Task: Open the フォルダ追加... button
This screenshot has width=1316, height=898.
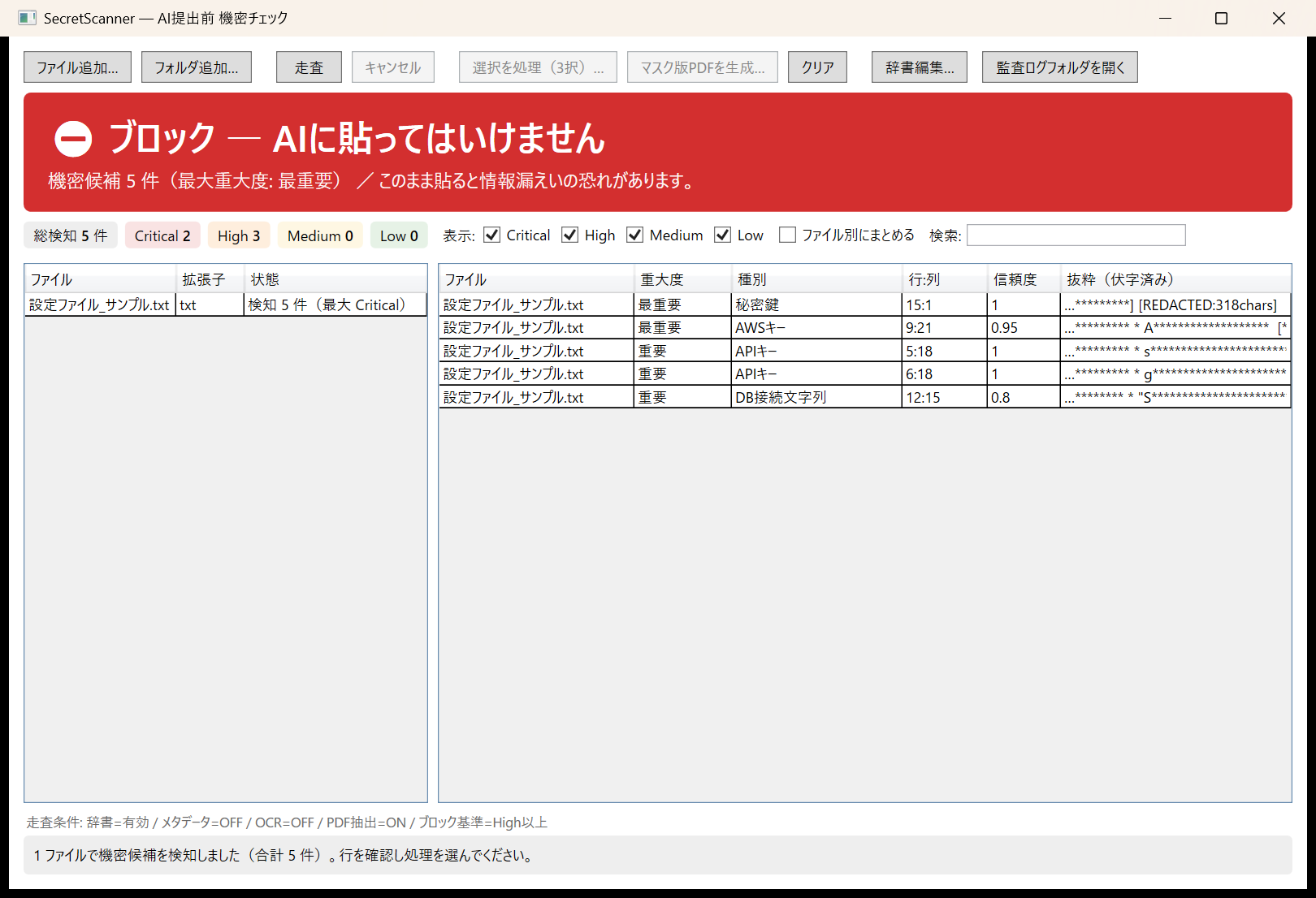Action: (x=197, y=67)
